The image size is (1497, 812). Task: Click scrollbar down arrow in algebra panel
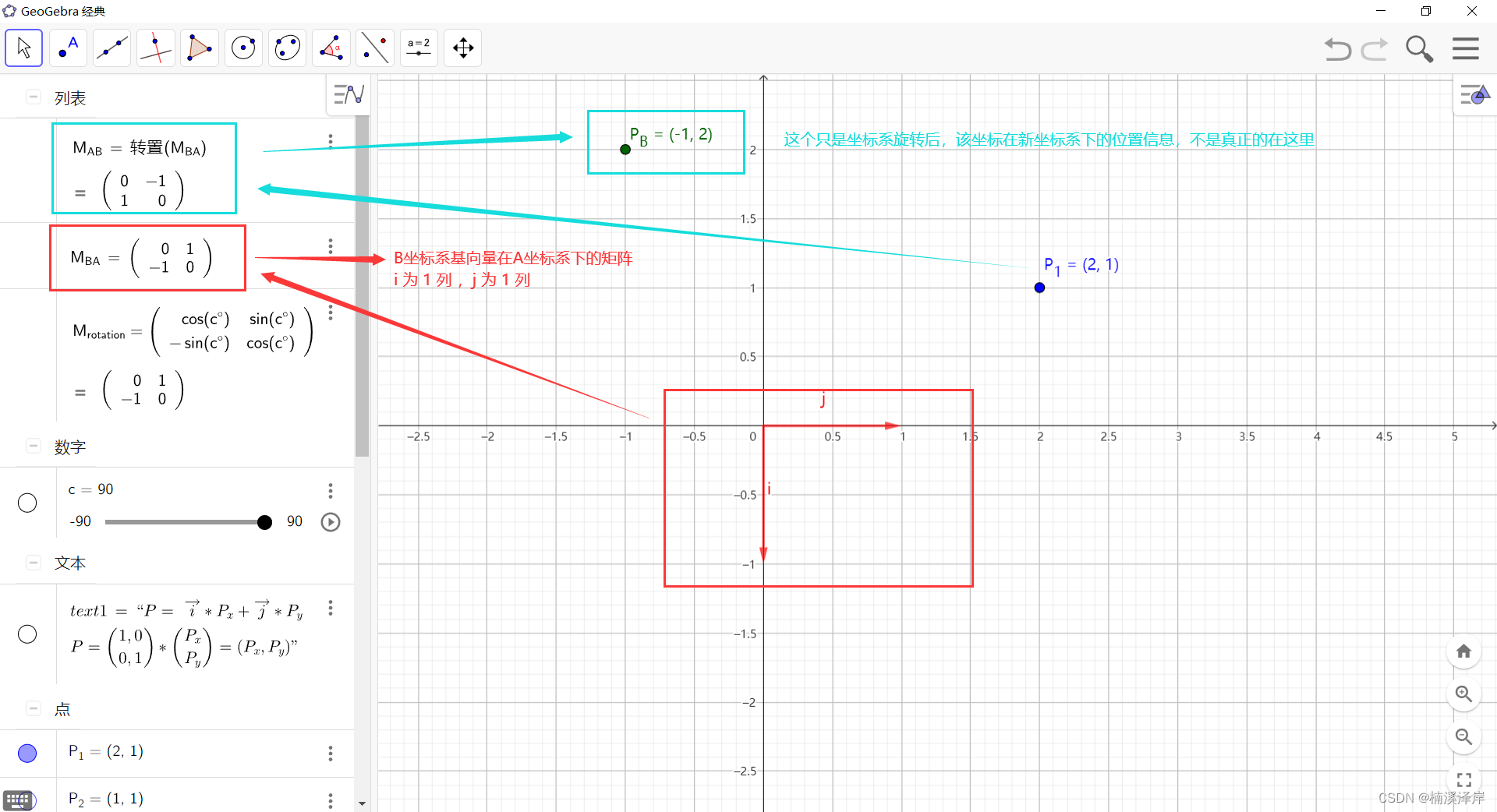tap(362, 803)
